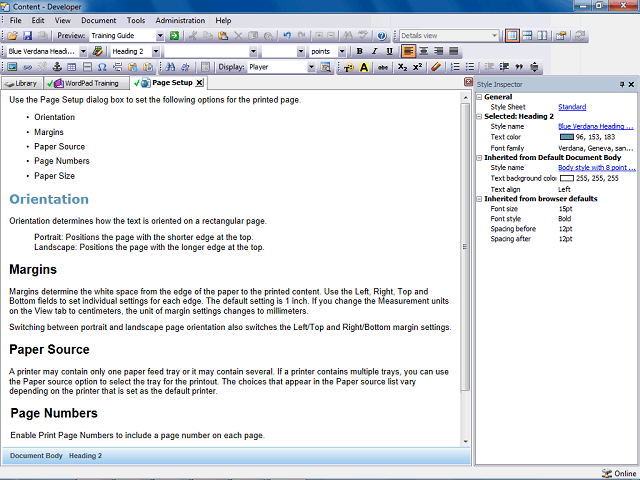Screen dimensions: 640x480
Task: Increase indent with the indent icon
Action: (504, 67)
